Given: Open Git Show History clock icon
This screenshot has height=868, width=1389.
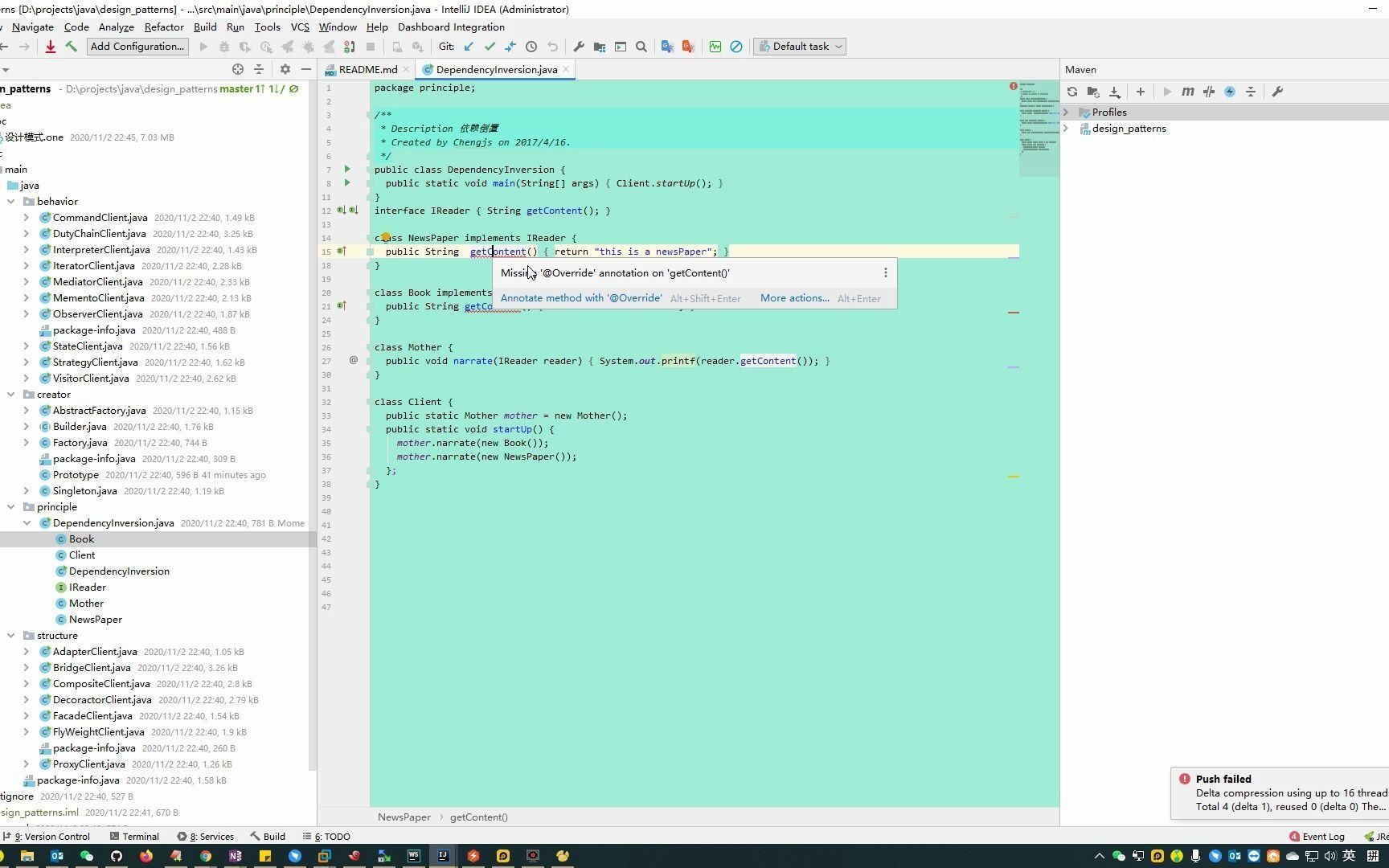Looking at the screenshot, I should tap(531, 47).
